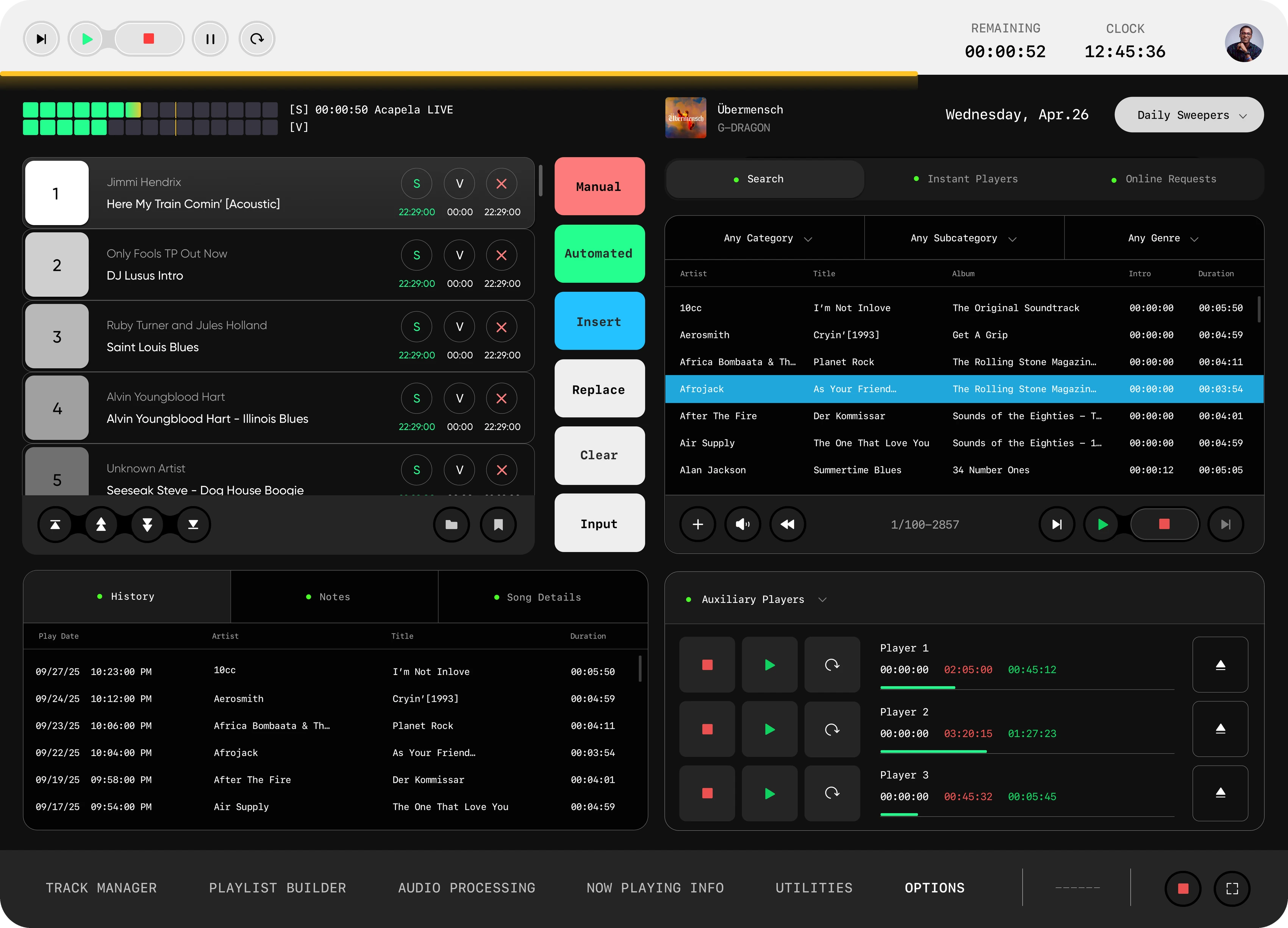Viewport: 1288px width, 928px height.
Task: Click the pause button in top bar
Action: click(210, 39)
